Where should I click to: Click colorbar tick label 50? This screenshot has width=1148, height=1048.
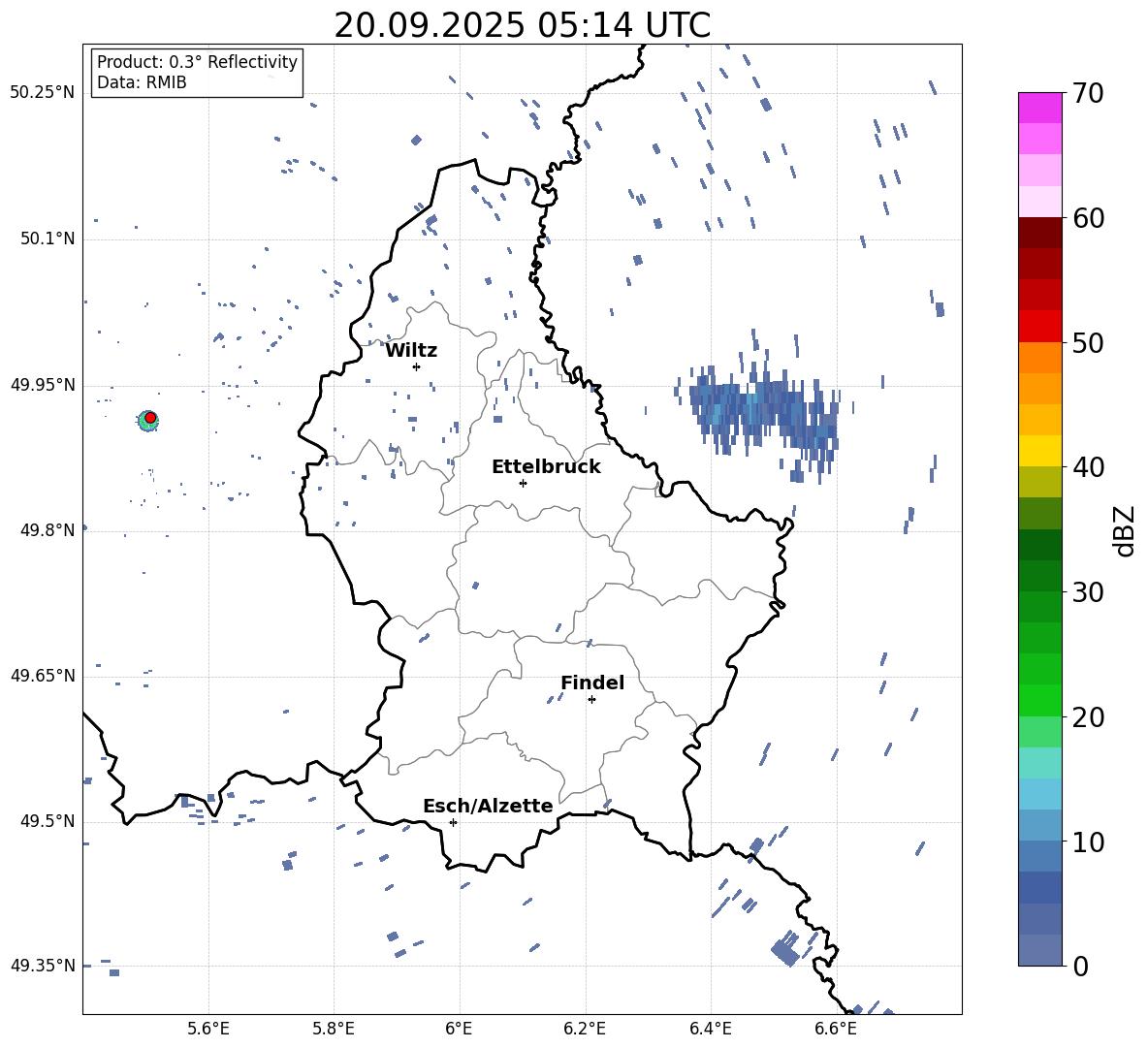1087,342
